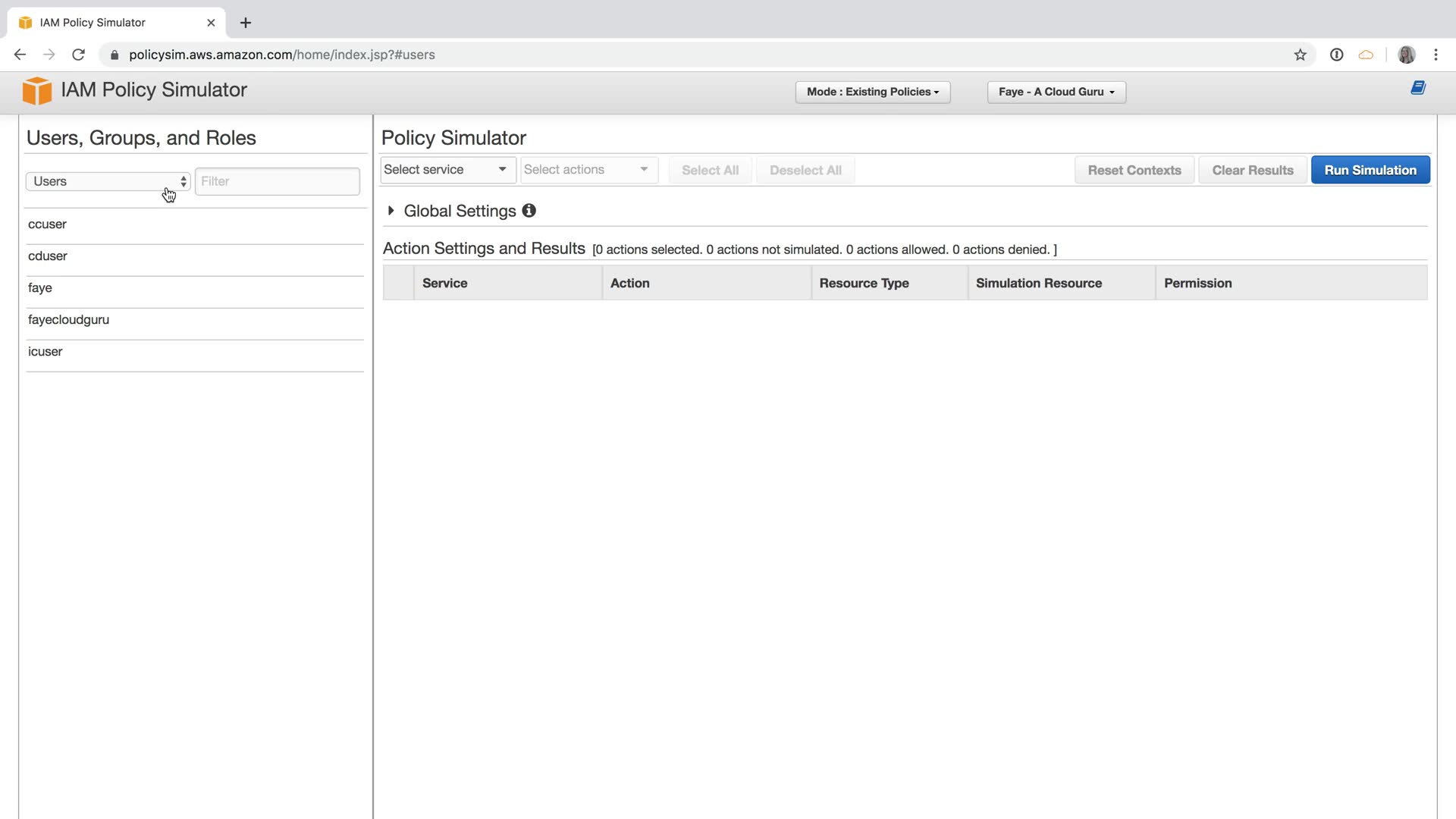Image resolution: width=1456 pixels, height=819 pixels.
Task: Bookmark page with the star icon
Action: click(1301, 55)
